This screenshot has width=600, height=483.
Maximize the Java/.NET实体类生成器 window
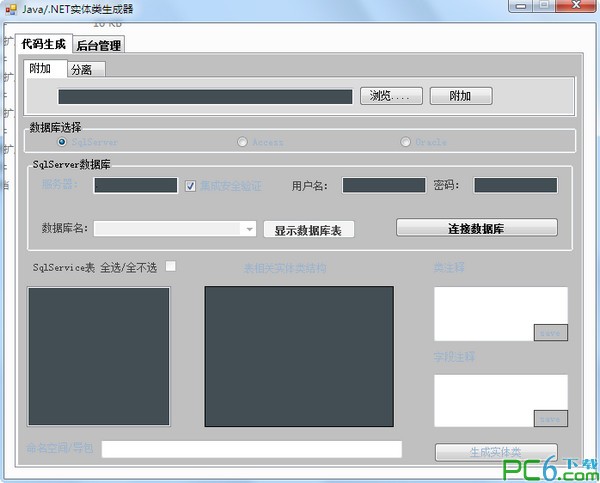(544, 6)
